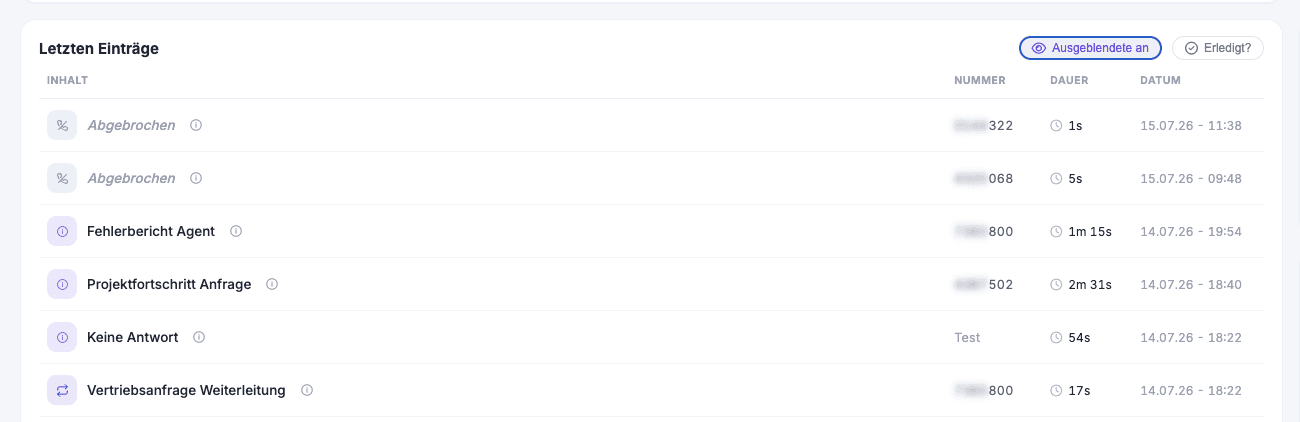Click the aborted call icon dated 11:38
The height and width of the screenshot is (422, 1300).
point(62,125)
